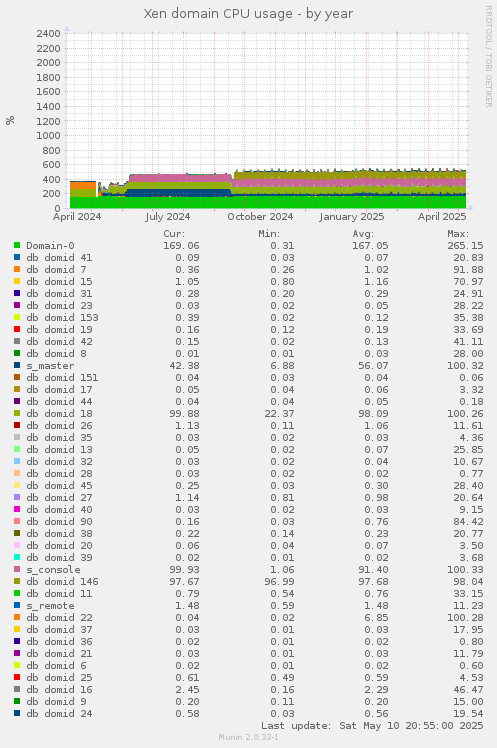
Task: Click the Domain-0 average value '167.05'
Action: [370, 246]
